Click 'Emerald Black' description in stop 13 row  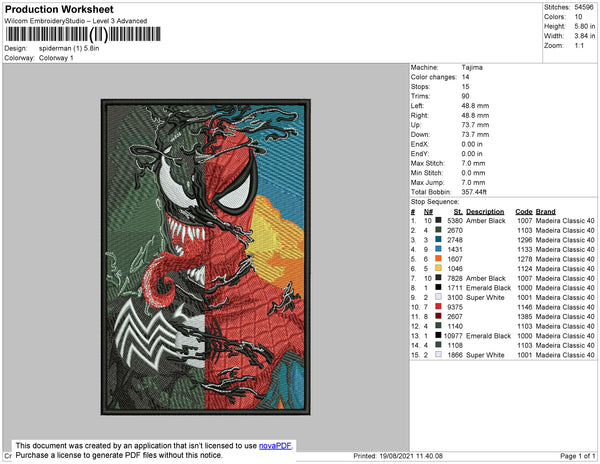pyautogui.click(x=488, y=336)
